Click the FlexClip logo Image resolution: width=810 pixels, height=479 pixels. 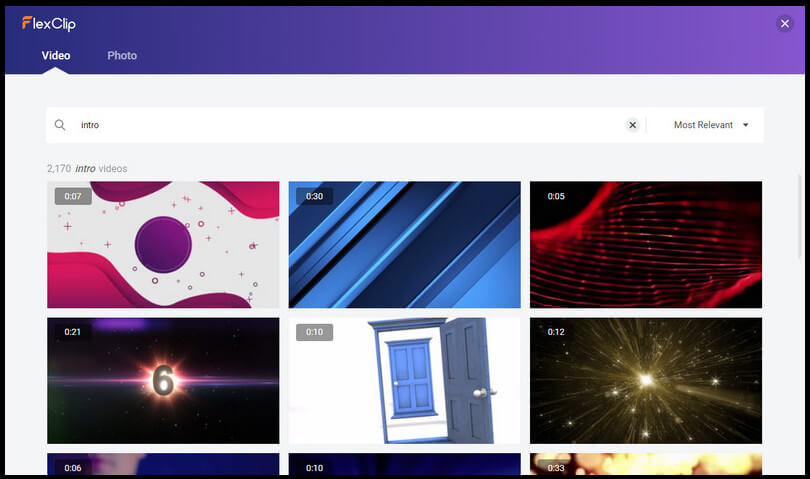click(49, 23)
